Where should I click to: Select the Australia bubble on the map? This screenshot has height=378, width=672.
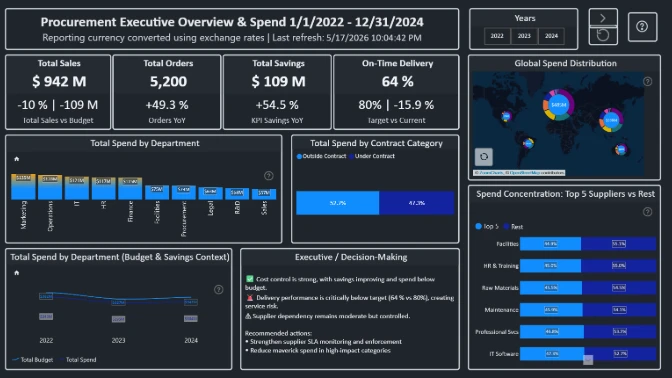621,150
